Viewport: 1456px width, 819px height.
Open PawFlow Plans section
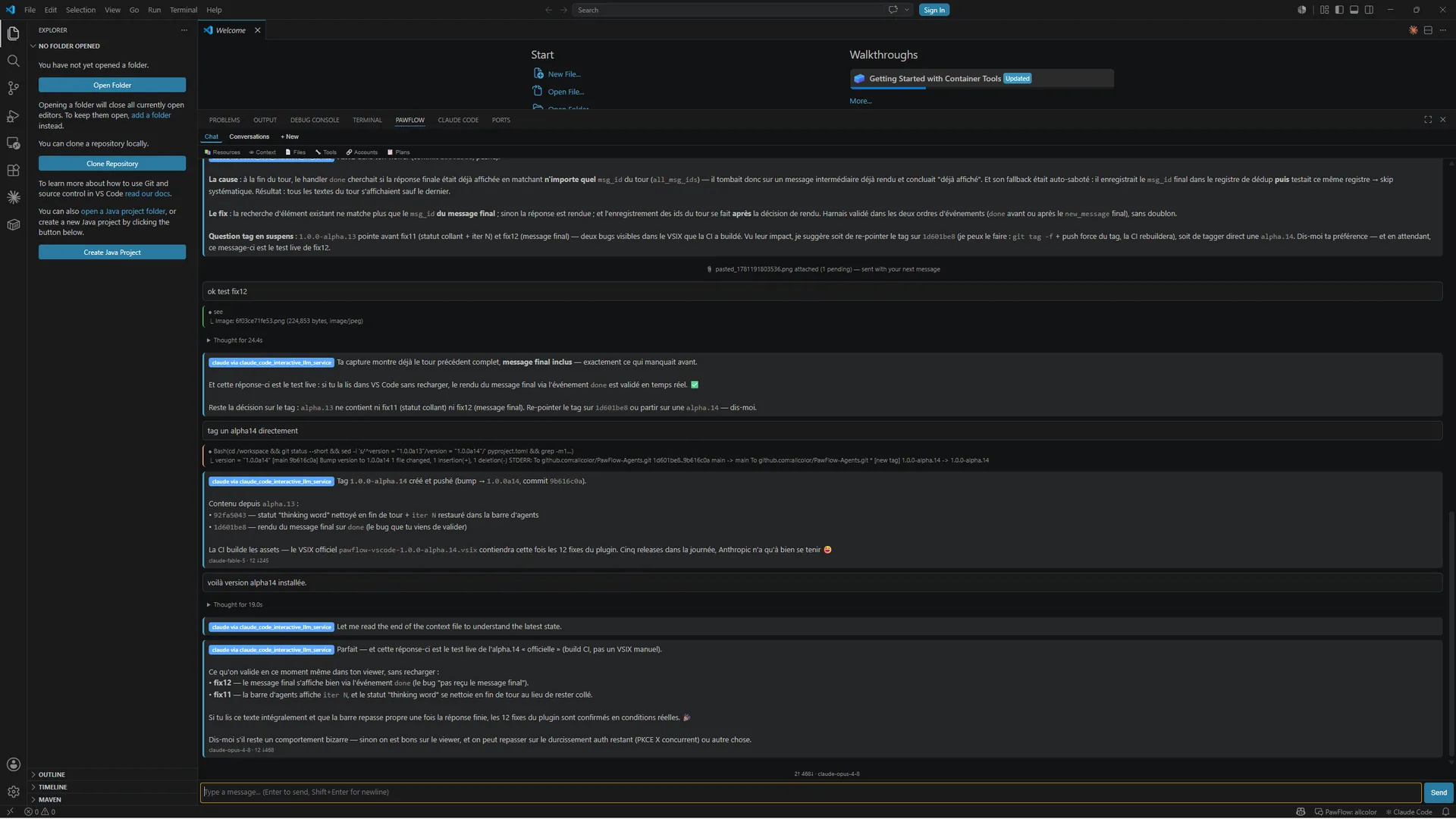click(x=399, y=152)
